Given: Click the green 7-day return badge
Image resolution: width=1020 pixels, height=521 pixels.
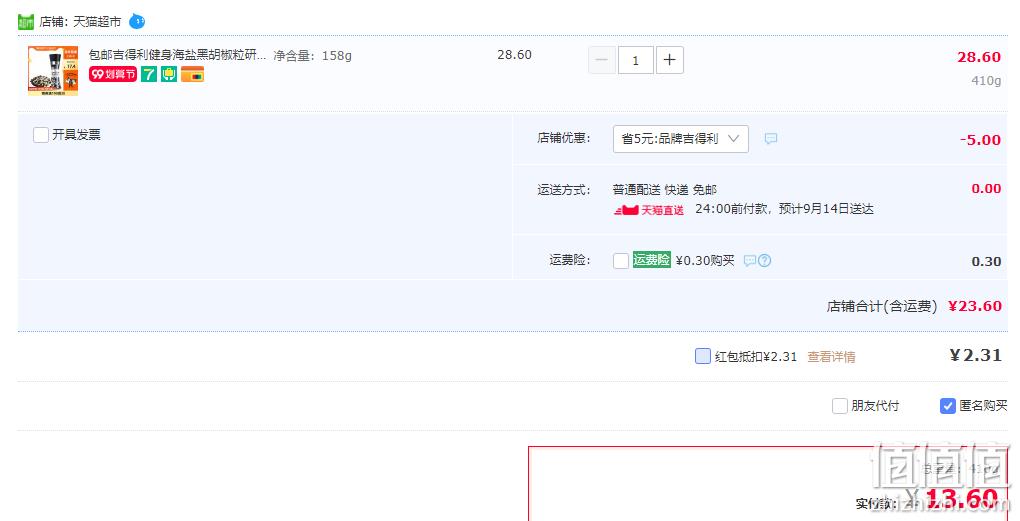Looking at the screenshot, I should [x=149, y=74].
